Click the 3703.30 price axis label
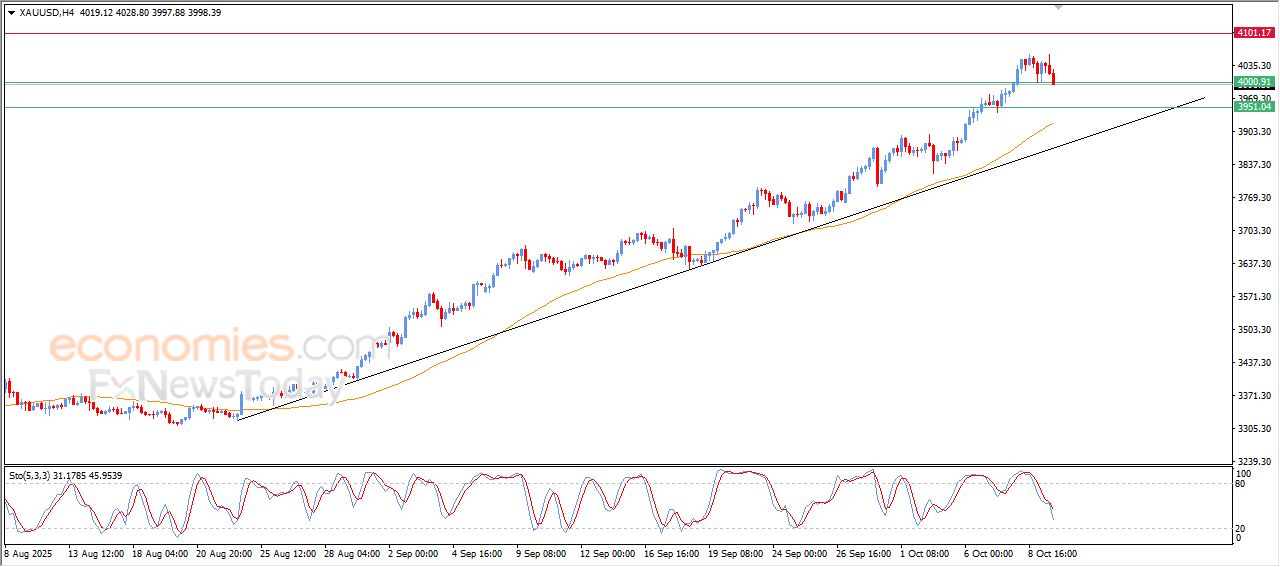The height and width of the screenshot is (567, 1280). 1252,231
